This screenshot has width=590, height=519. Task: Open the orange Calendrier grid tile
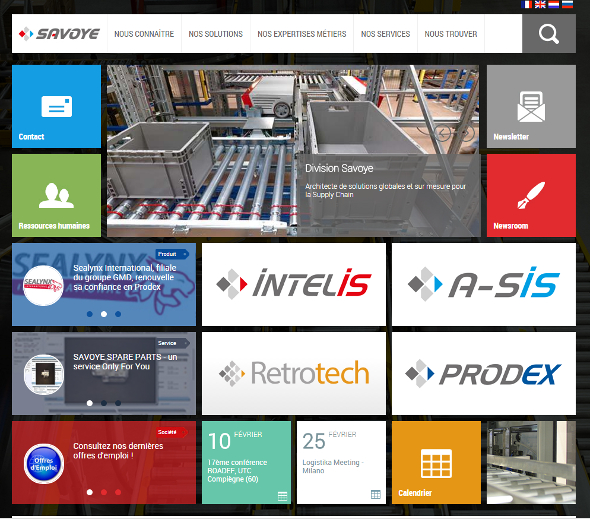point(436,463)
